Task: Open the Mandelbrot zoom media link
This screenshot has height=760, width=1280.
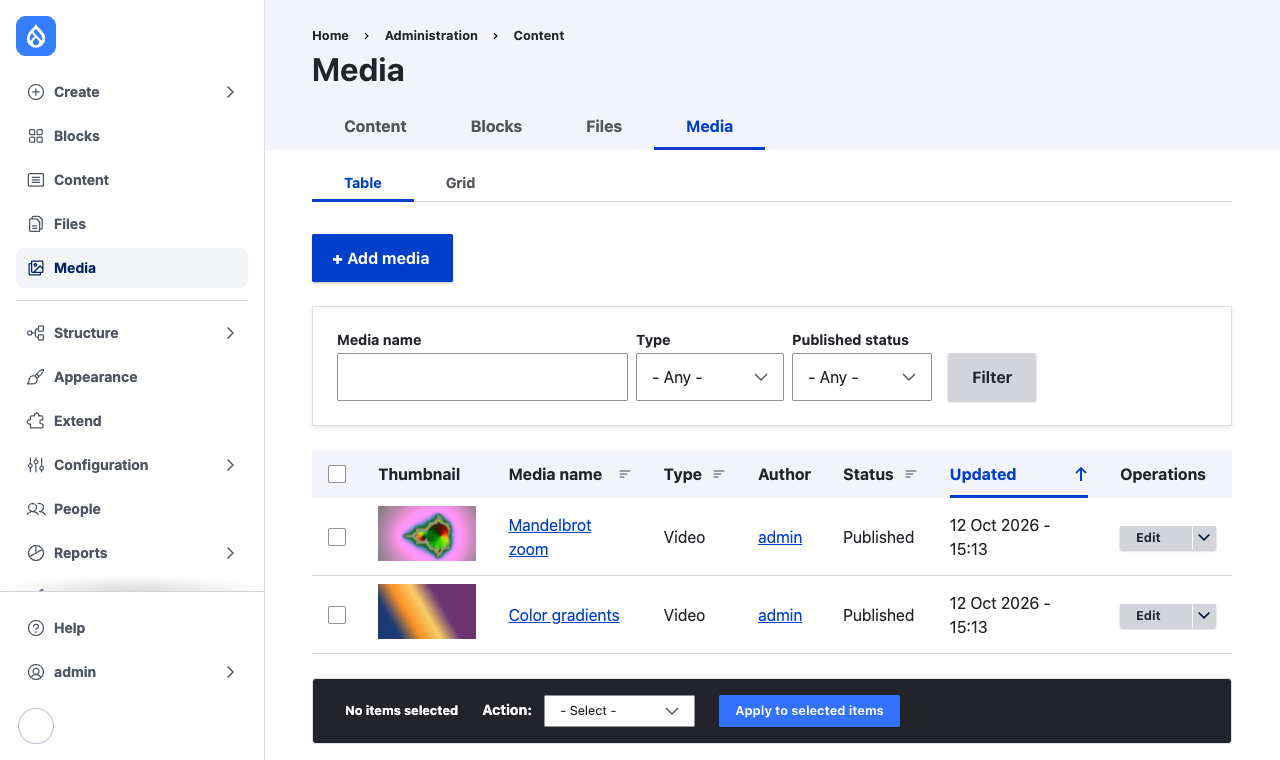Action: 550,537
